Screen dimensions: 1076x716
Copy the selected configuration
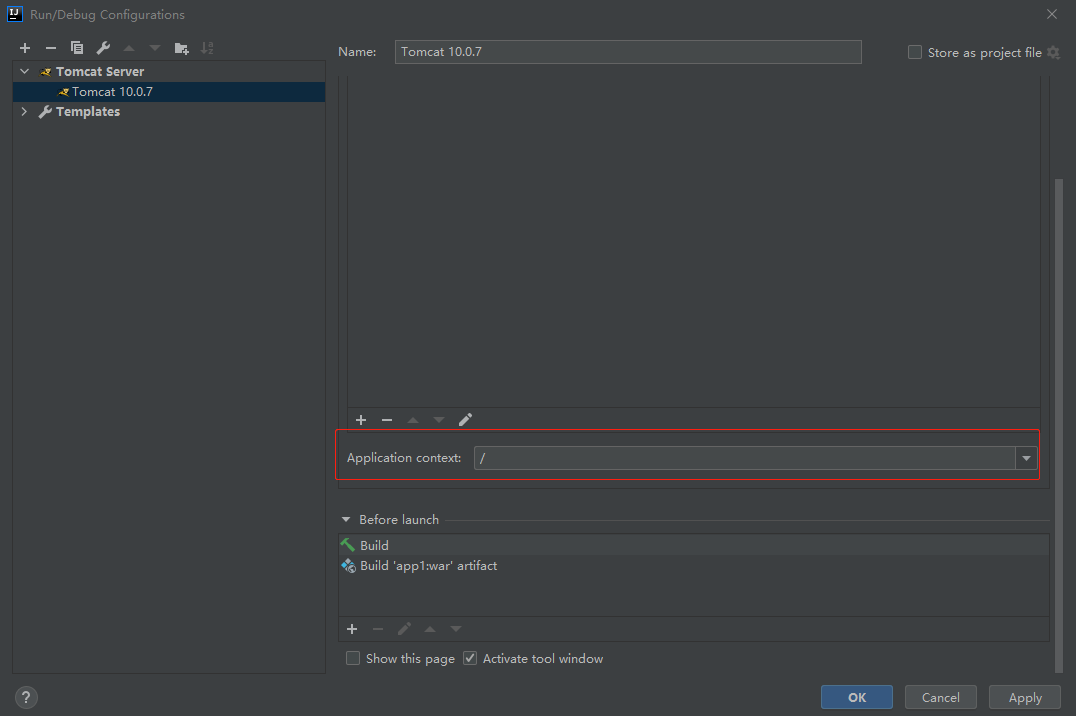(77, 48)
